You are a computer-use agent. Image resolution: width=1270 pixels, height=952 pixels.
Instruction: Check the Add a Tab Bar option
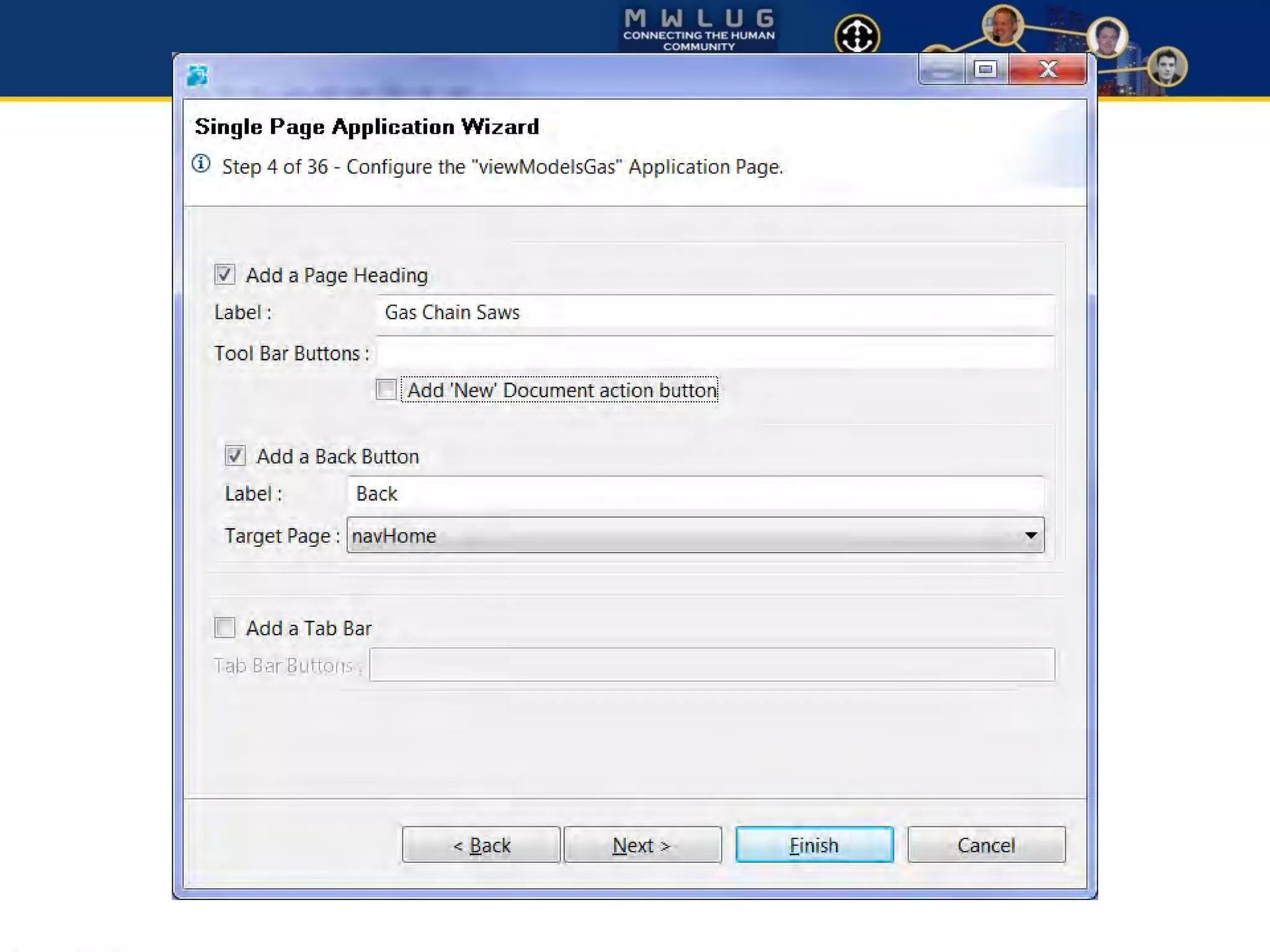(224, 628)
